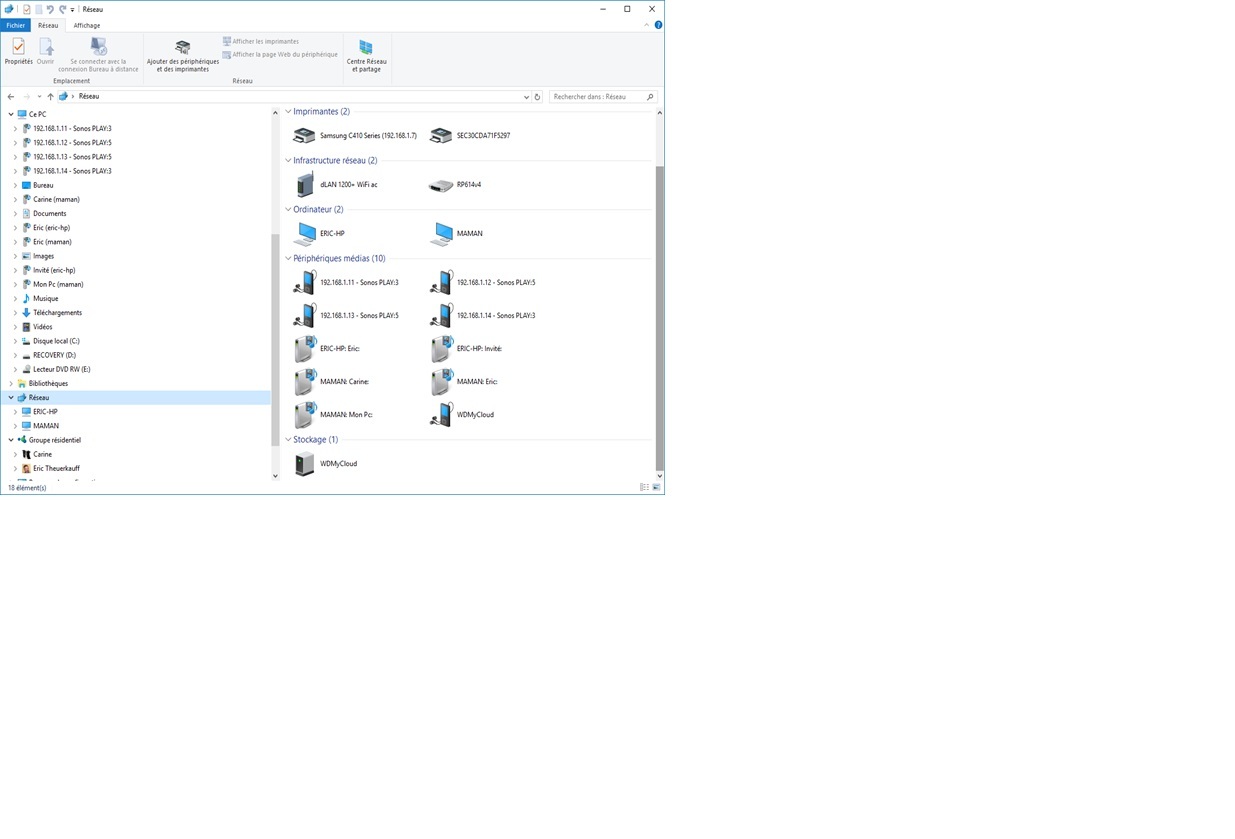Click Afficher les imprimantes
The height and width of the screenshot is (839, 1235).
[260, 42]
